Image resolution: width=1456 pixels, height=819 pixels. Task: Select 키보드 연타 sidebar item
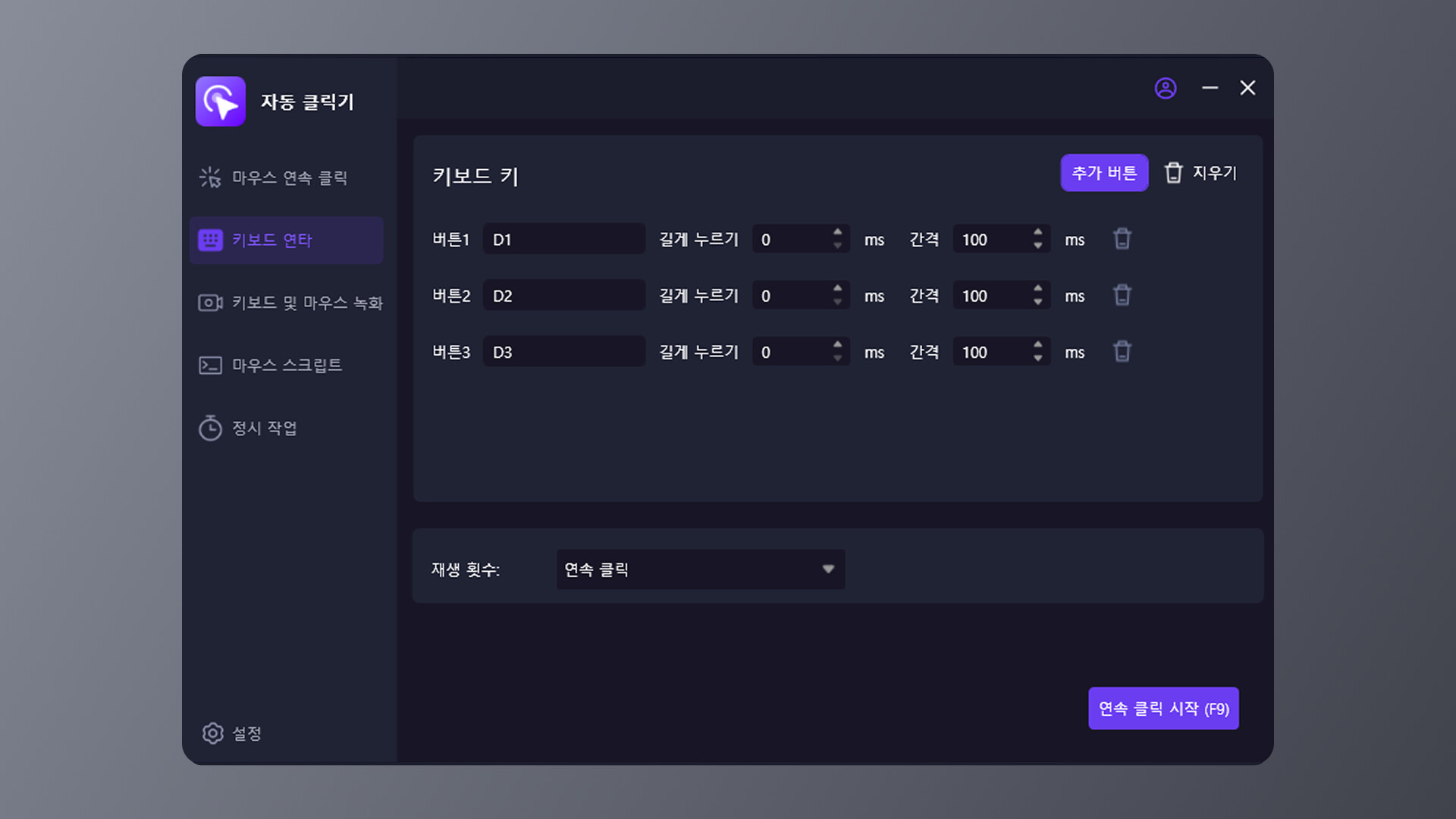coord(286,240)
